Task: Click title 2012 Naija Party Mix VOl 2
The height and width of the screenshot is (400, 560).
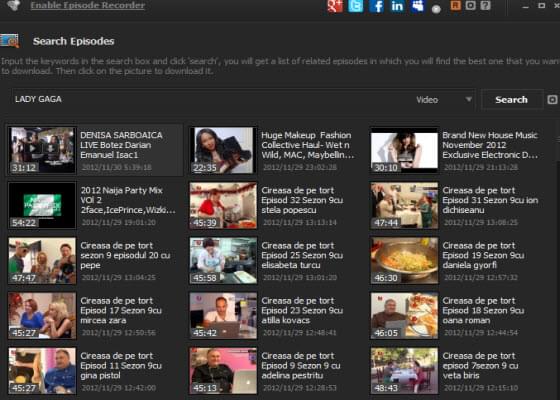Action: (x=128, y=200)
